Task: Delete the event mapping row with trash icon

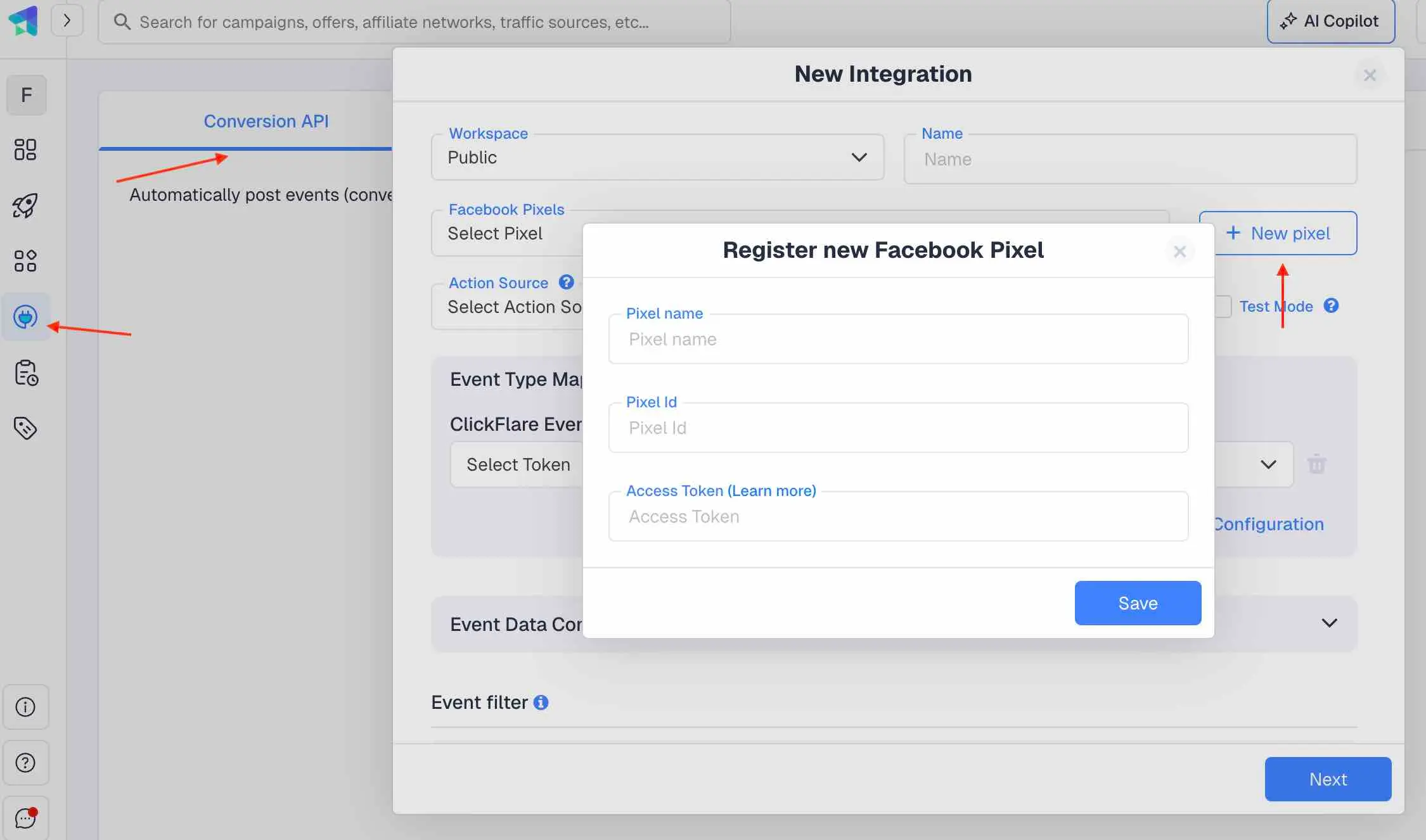Action: click(x=1316, y=464)
